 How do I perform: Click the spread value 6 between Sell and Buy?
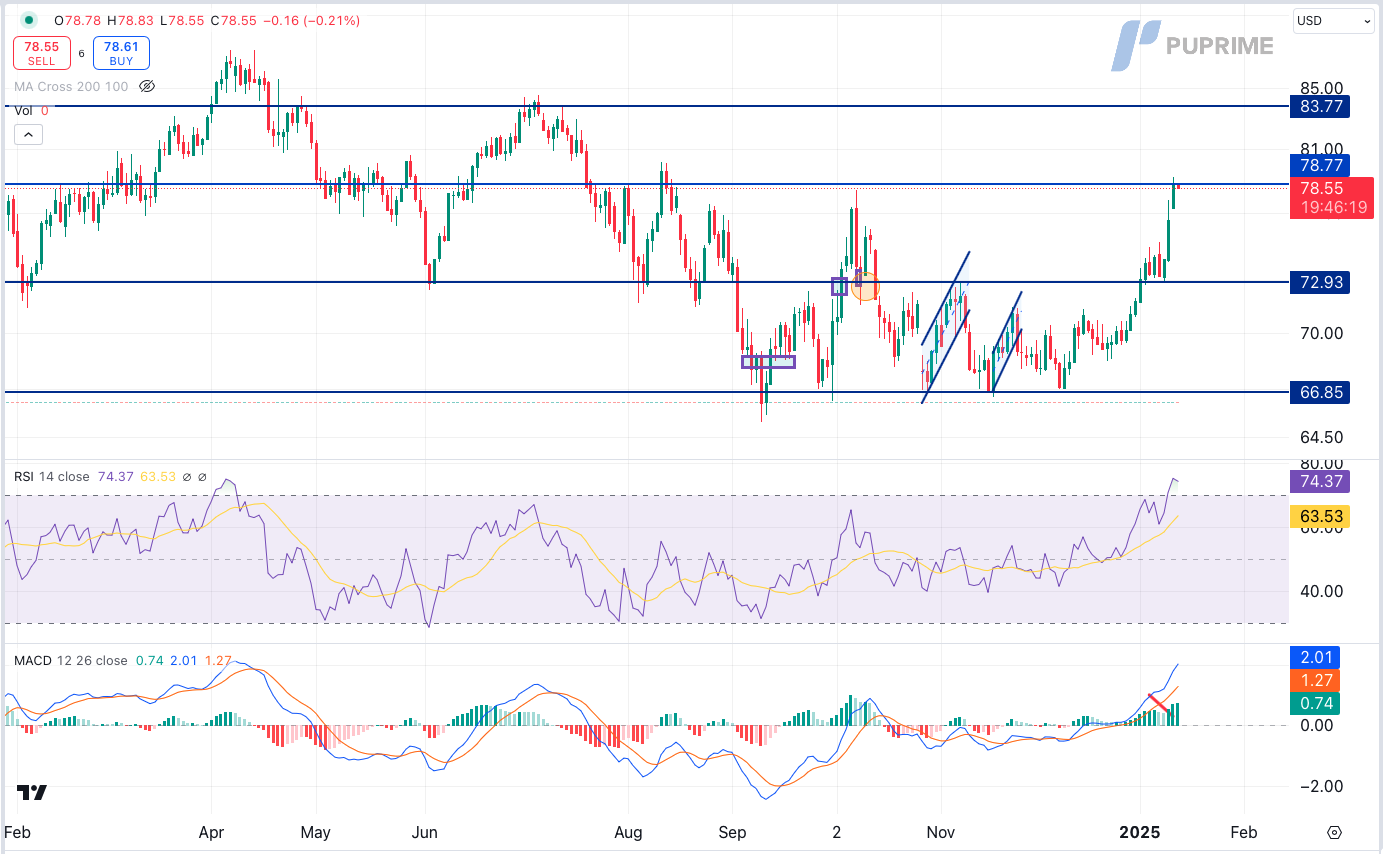point(81,53)
